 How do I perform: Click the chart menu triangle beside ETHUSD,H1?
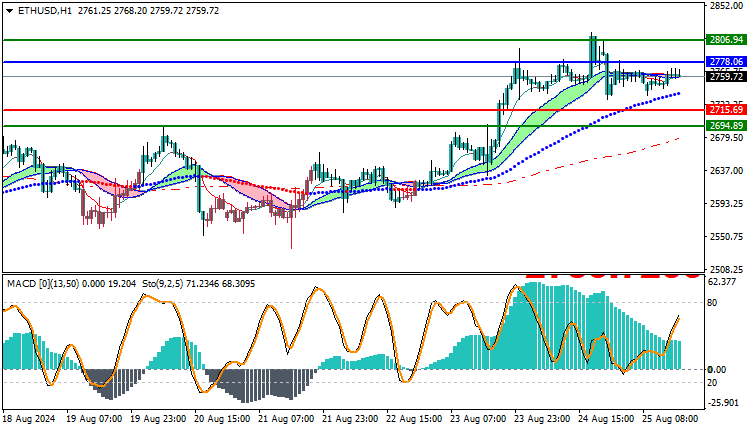10,11
